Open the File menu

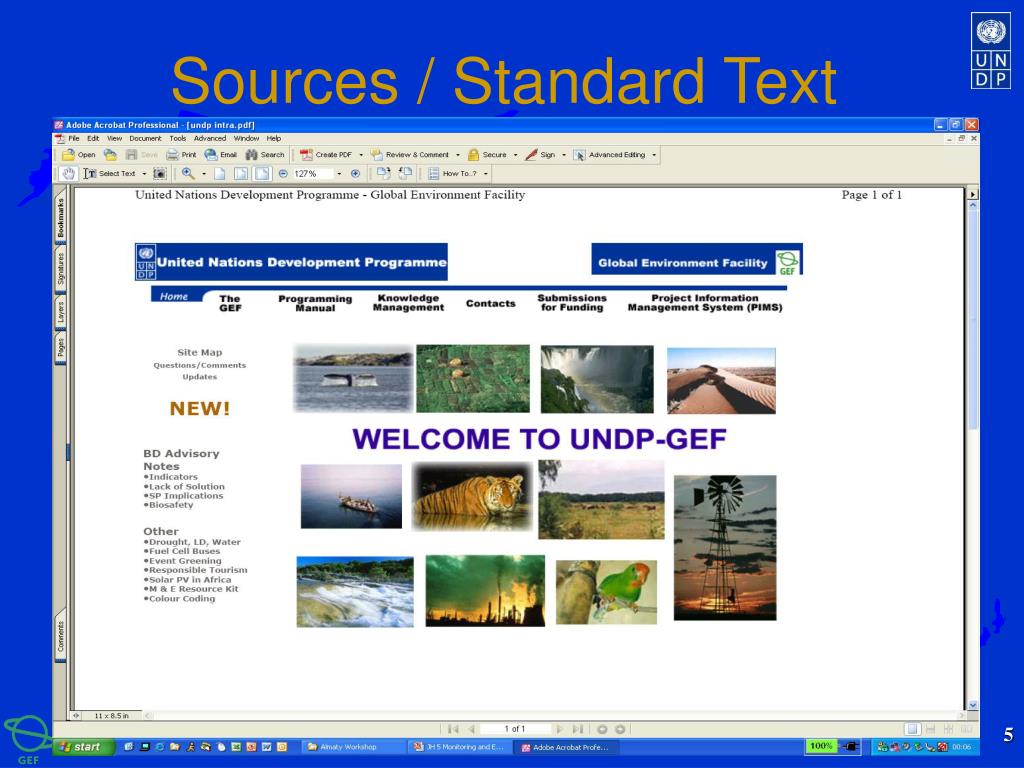pyautogui.click(x=74, y=138)
